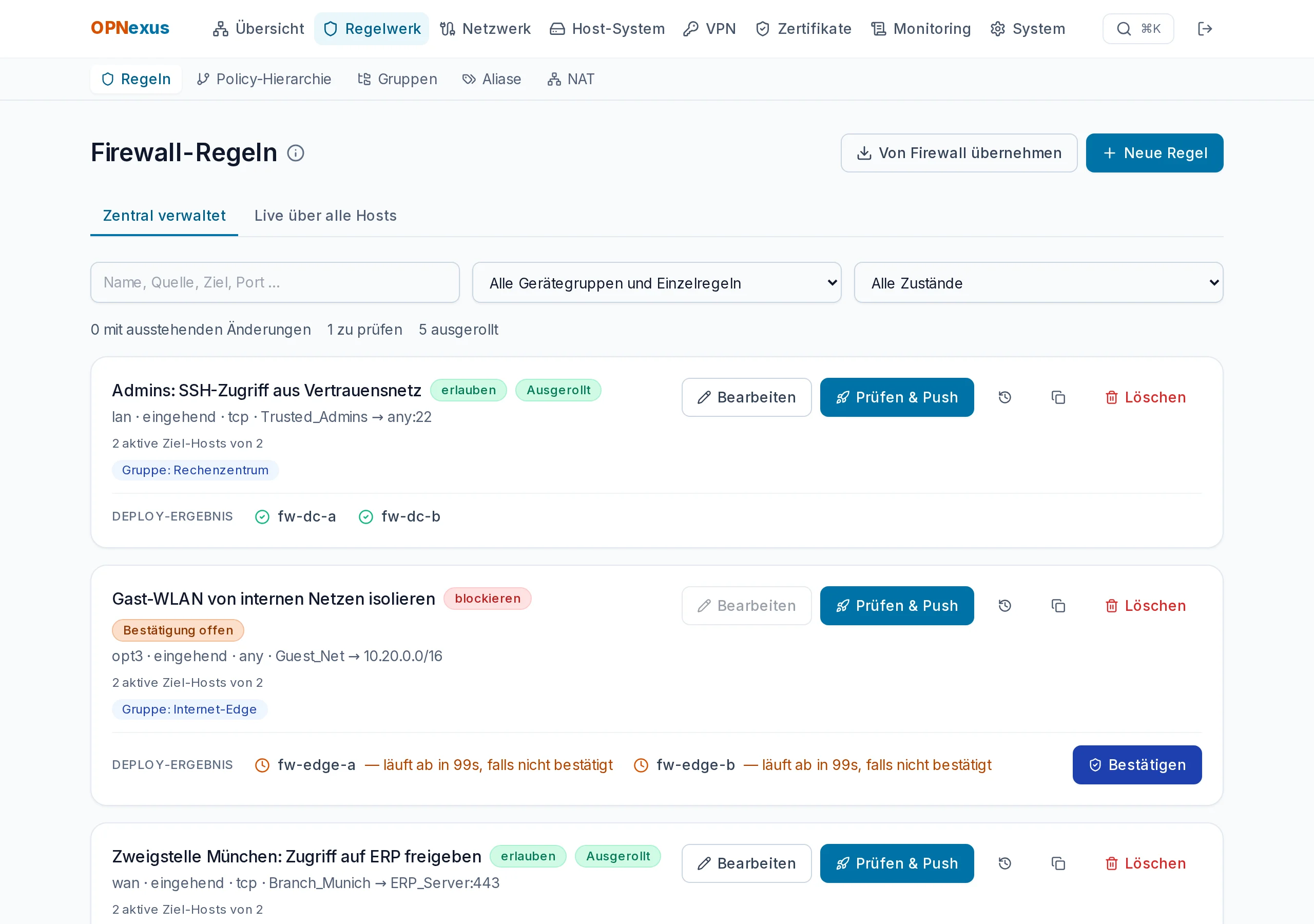Duplicate the Zweigstelle München rule
This screenshot has width=1314, height=924.
tap(1058, 863)
